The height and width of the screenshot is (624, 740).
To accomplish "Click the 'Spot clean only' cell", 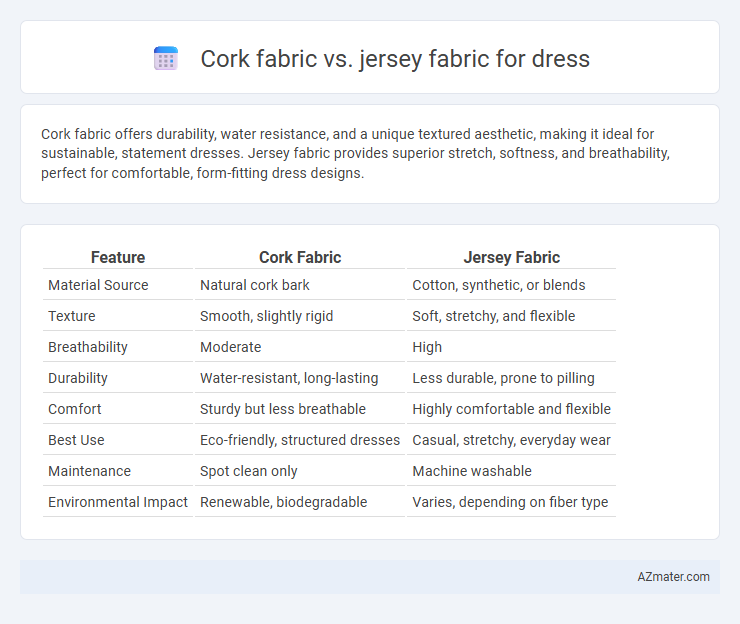I will (x=249, y=471).
